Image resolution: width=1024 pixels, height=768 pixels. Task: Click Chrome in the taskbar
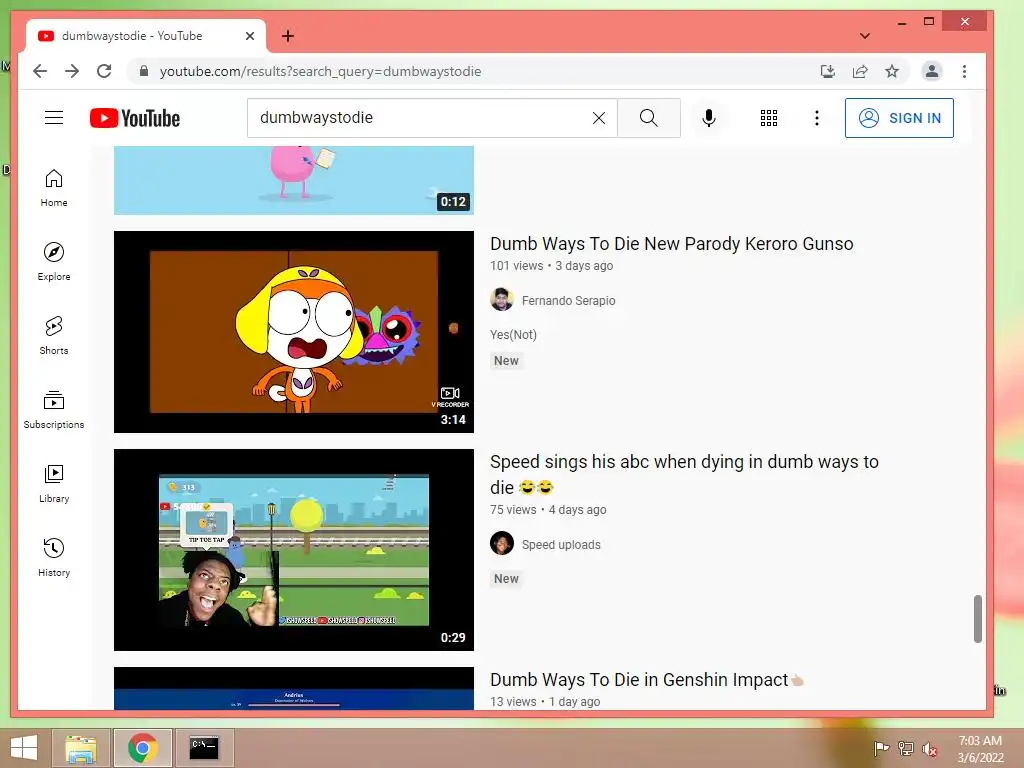(142, 748)
